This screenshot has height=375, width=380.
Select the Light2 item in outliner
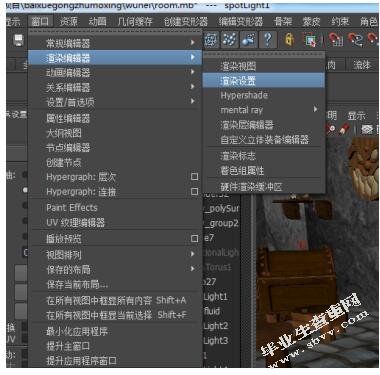pyautogui.click(x=216, y=326)
